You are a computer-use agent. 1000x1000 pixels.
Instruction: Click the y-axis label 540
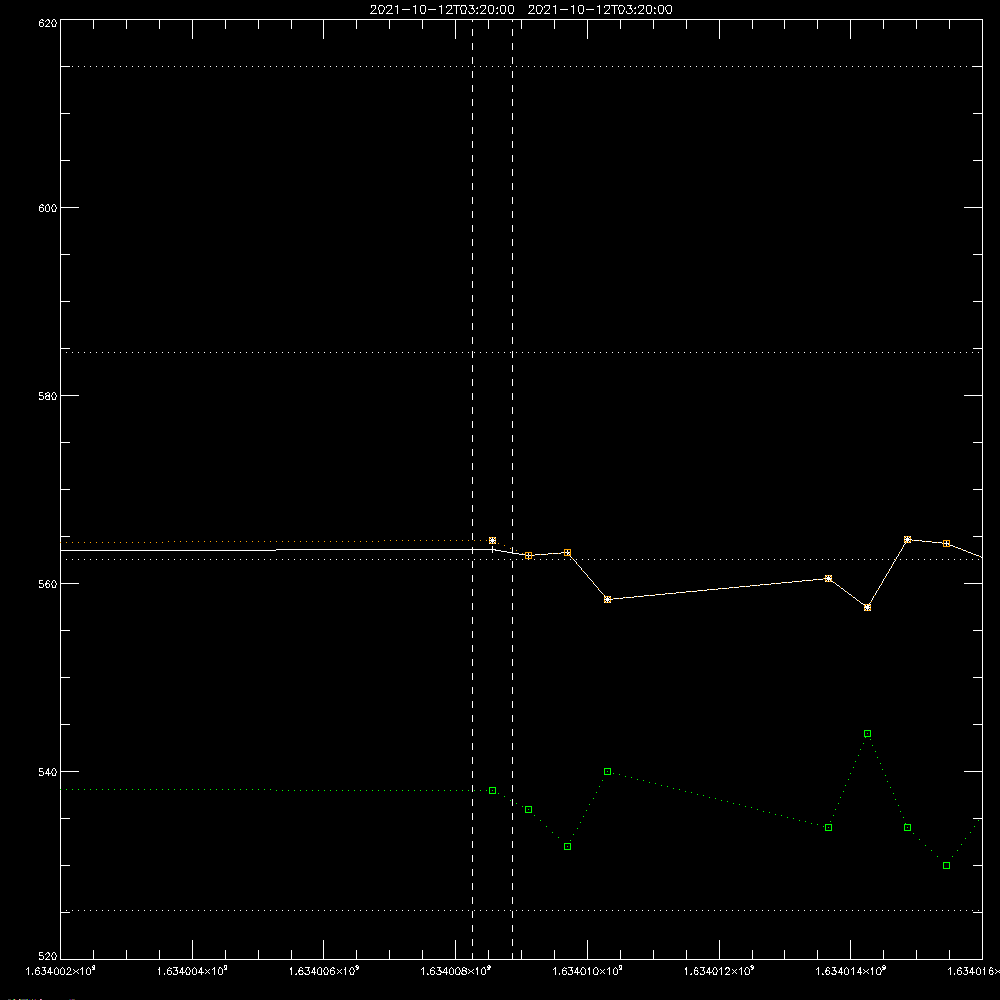click(48, 772)
